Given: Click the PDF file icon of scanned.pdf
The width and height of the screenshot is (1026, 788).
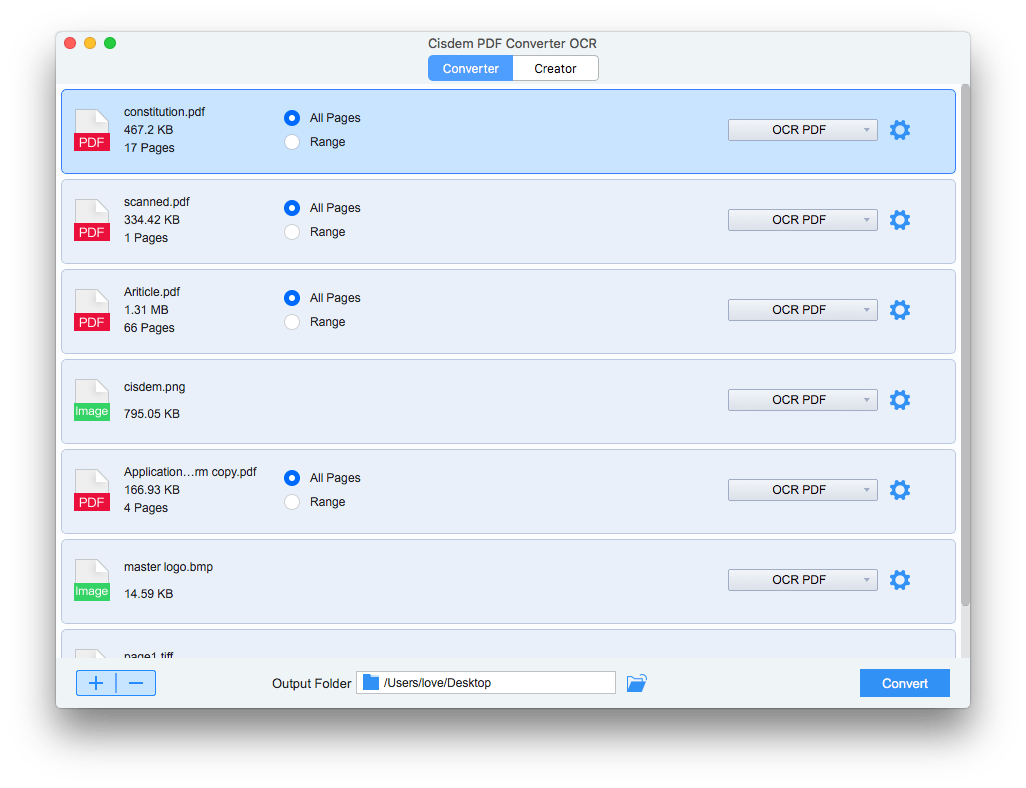Looking at the screenshot, I should (92, 220).
